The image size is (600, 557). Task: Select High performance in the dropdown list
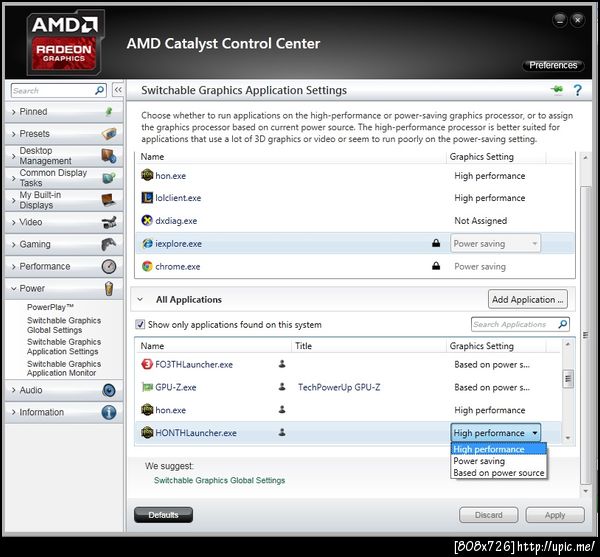click(499, 449)
